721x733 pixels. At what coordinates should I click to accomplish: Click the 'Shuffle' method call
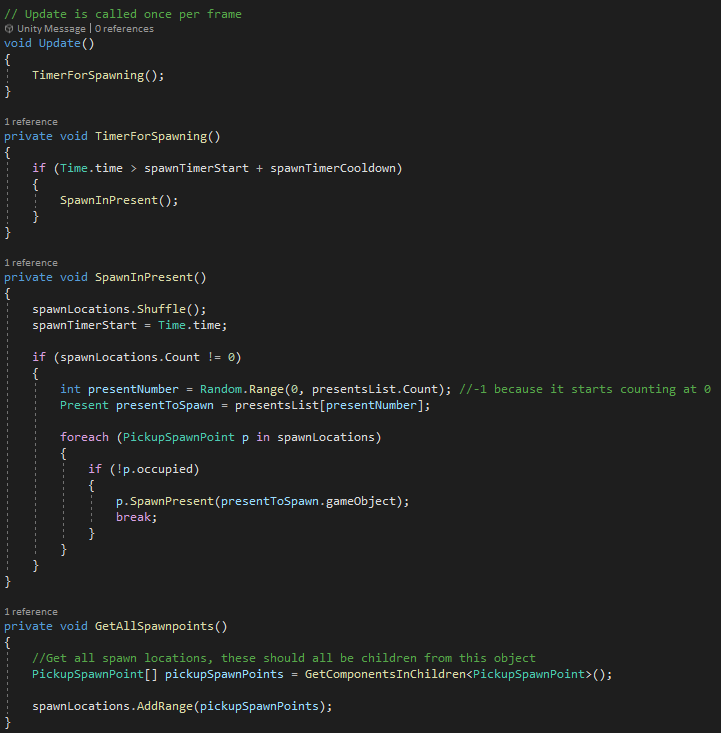click(x=161, y=309)
